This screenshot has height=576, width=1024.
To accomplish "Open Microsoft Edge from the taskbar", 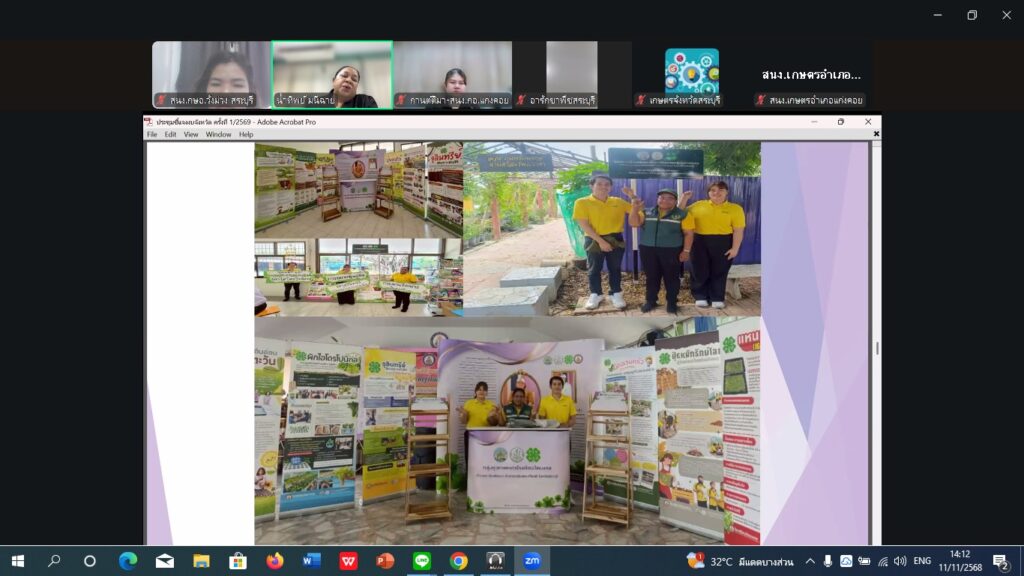I will coord(128,561).
